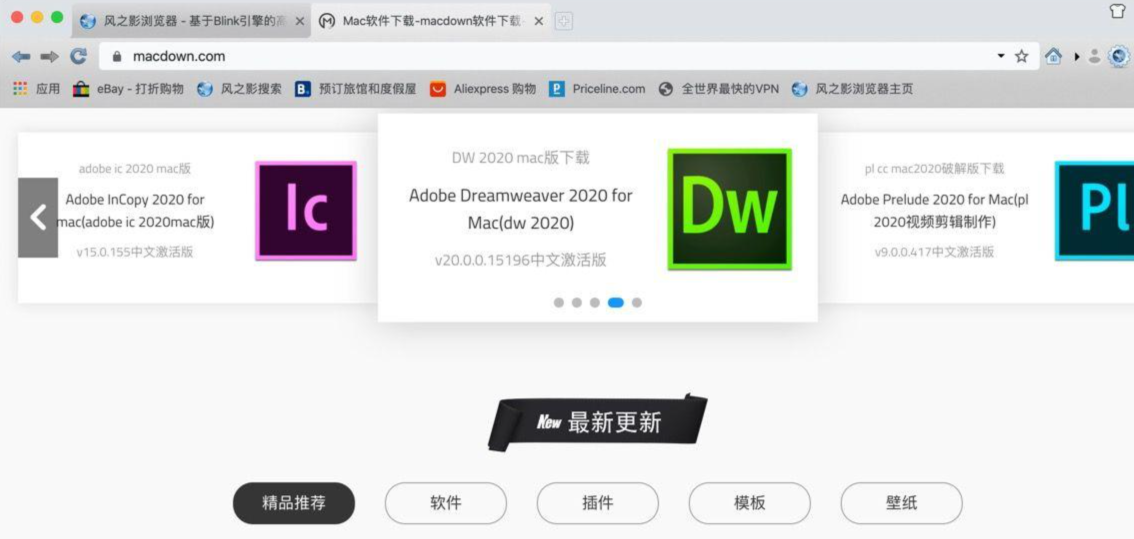Show previous carousel slide with left chevron
1134x539 pixels.
pos(38,218)
